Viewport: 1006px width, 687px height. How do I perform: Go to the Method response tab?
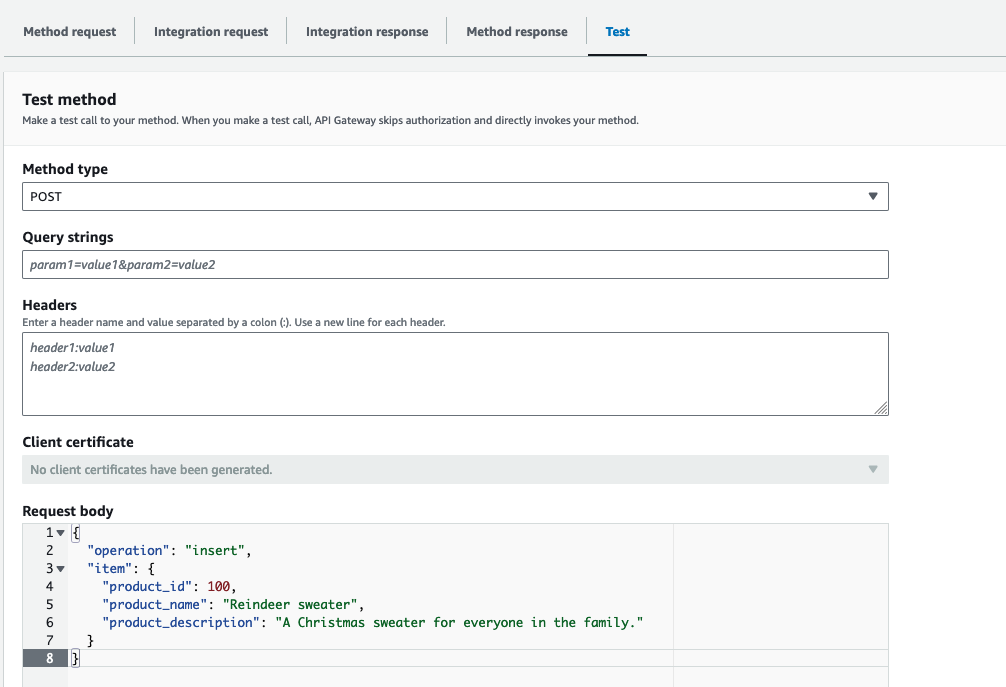pyautogui.click(x=517, y=32)
